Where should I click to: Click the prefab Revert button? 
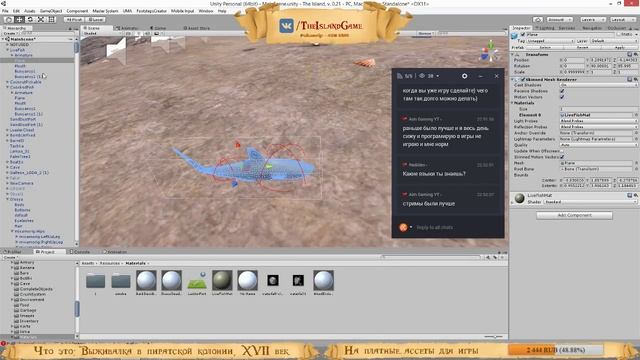tap(582, 47)
